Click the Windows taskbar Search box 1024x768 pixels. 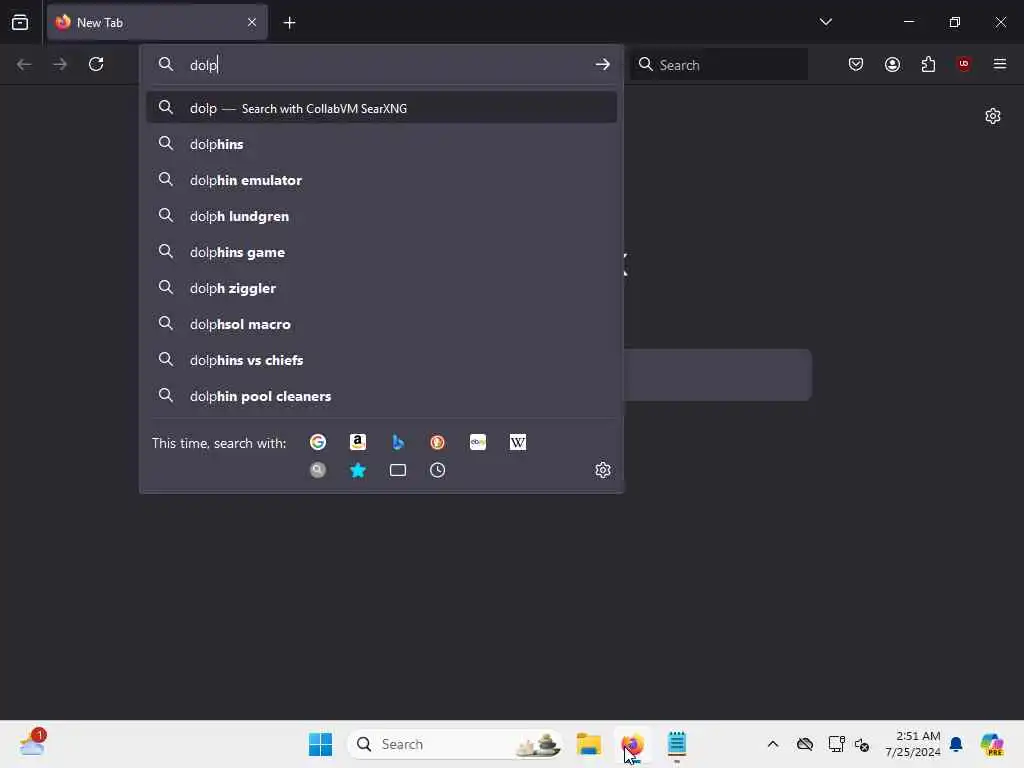(x=455, y=744)
